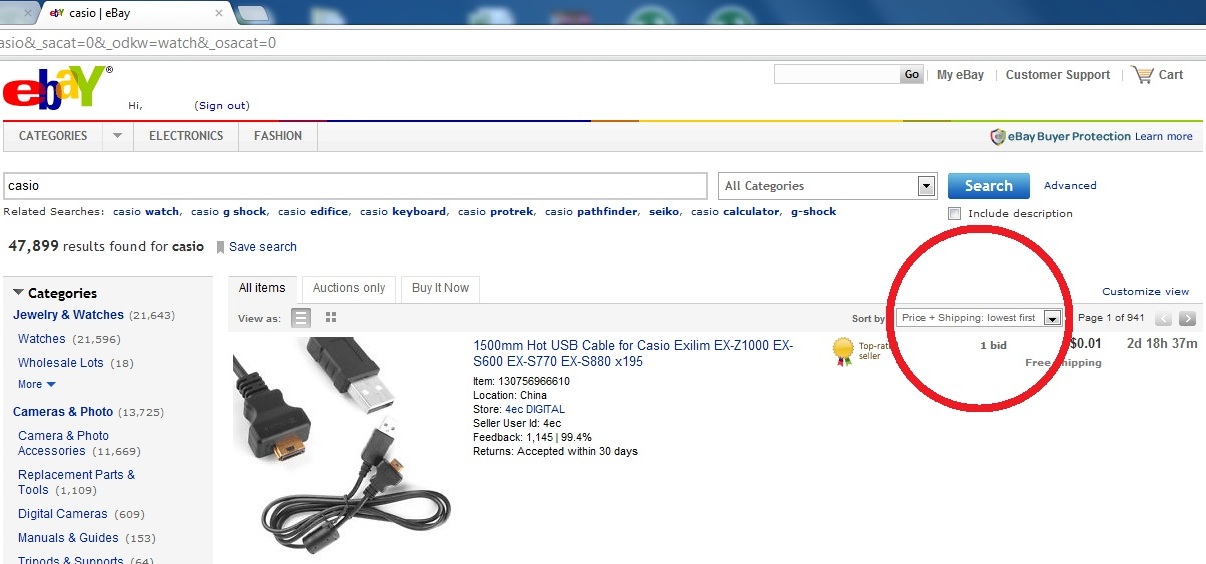Click related search casio g shock
Screen dimensions: 1206x564
point(229,212)
